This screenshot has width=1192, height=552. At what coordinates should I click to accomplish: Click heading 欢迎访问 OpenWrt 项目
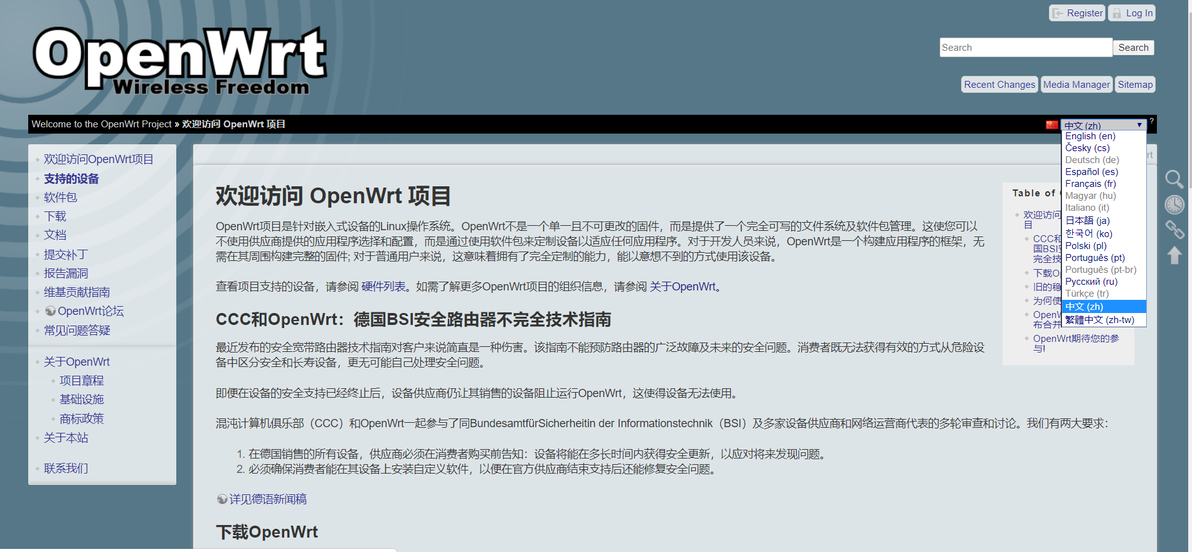(333, 195)
